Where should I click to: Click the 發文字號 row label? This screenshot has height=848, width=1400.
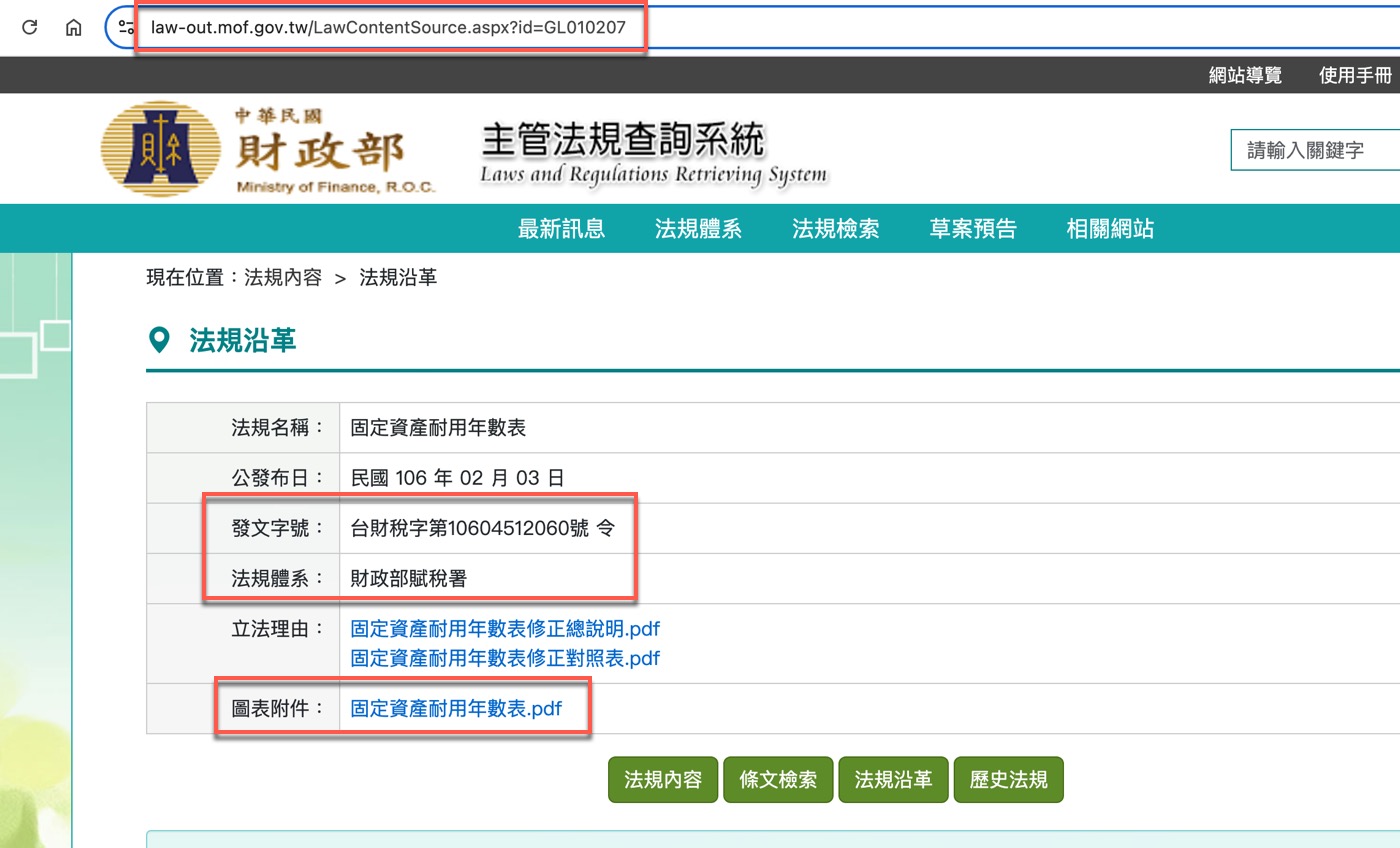(x=278, y=528)
